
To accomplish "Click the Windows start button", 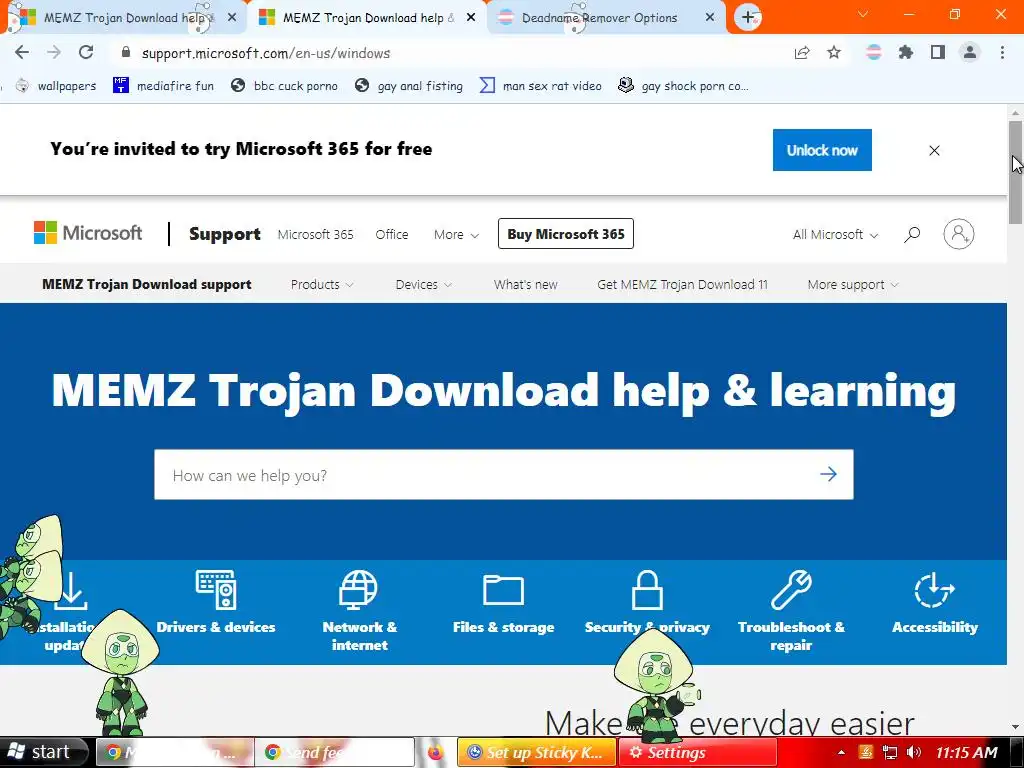I will [42, 752].
